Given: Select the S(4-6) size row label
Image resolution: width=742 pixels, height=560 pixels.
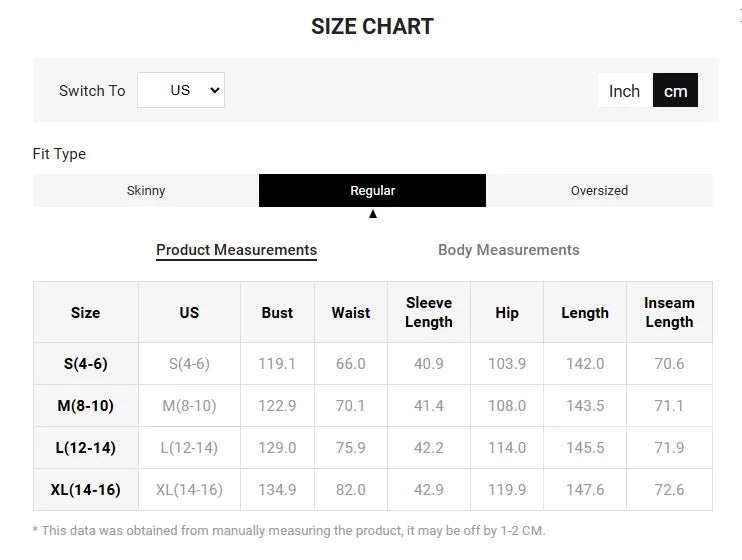Looking at the screenshot, I should (86, 364).
